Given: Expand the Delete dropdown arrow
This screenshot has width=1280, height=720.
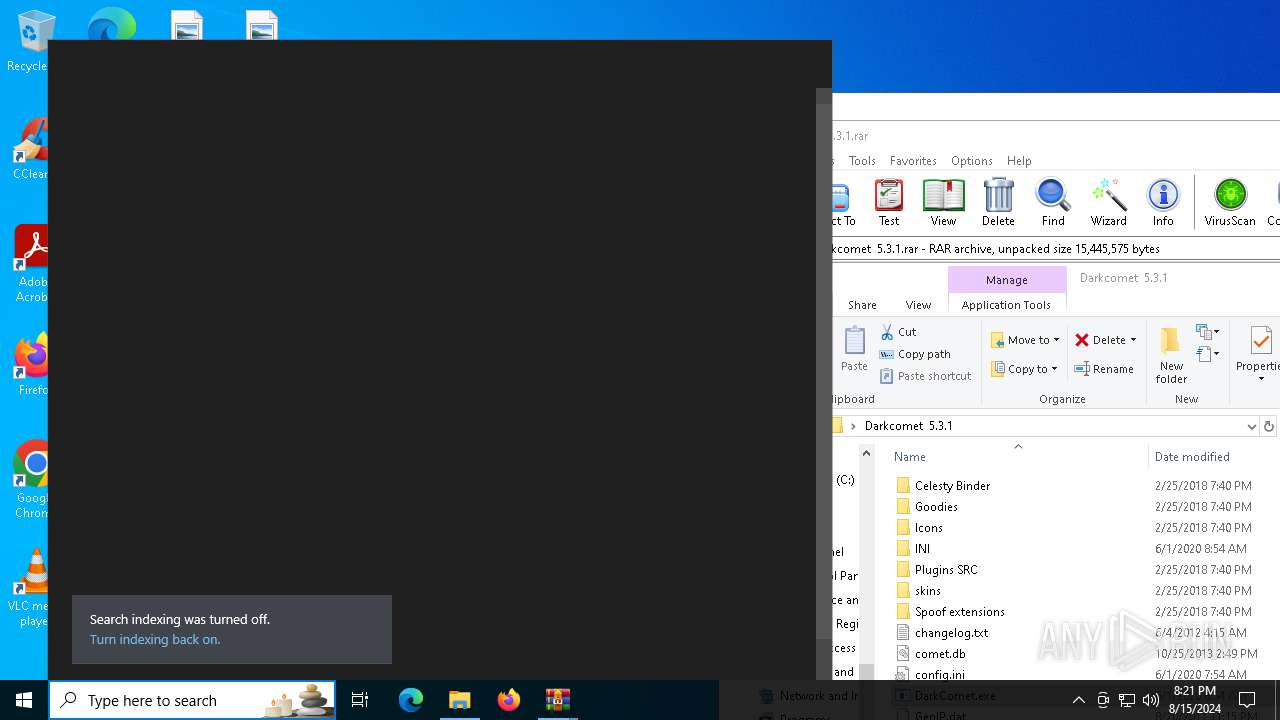Looking at the screenshot, I should coord(1133,340).
